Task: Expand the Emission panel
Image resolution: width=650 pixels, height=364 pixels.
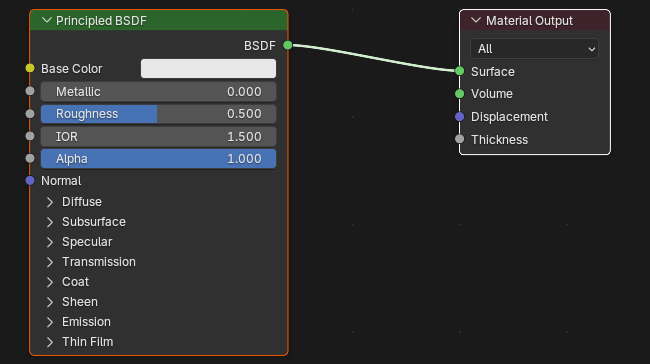Action: coord(50,322)
